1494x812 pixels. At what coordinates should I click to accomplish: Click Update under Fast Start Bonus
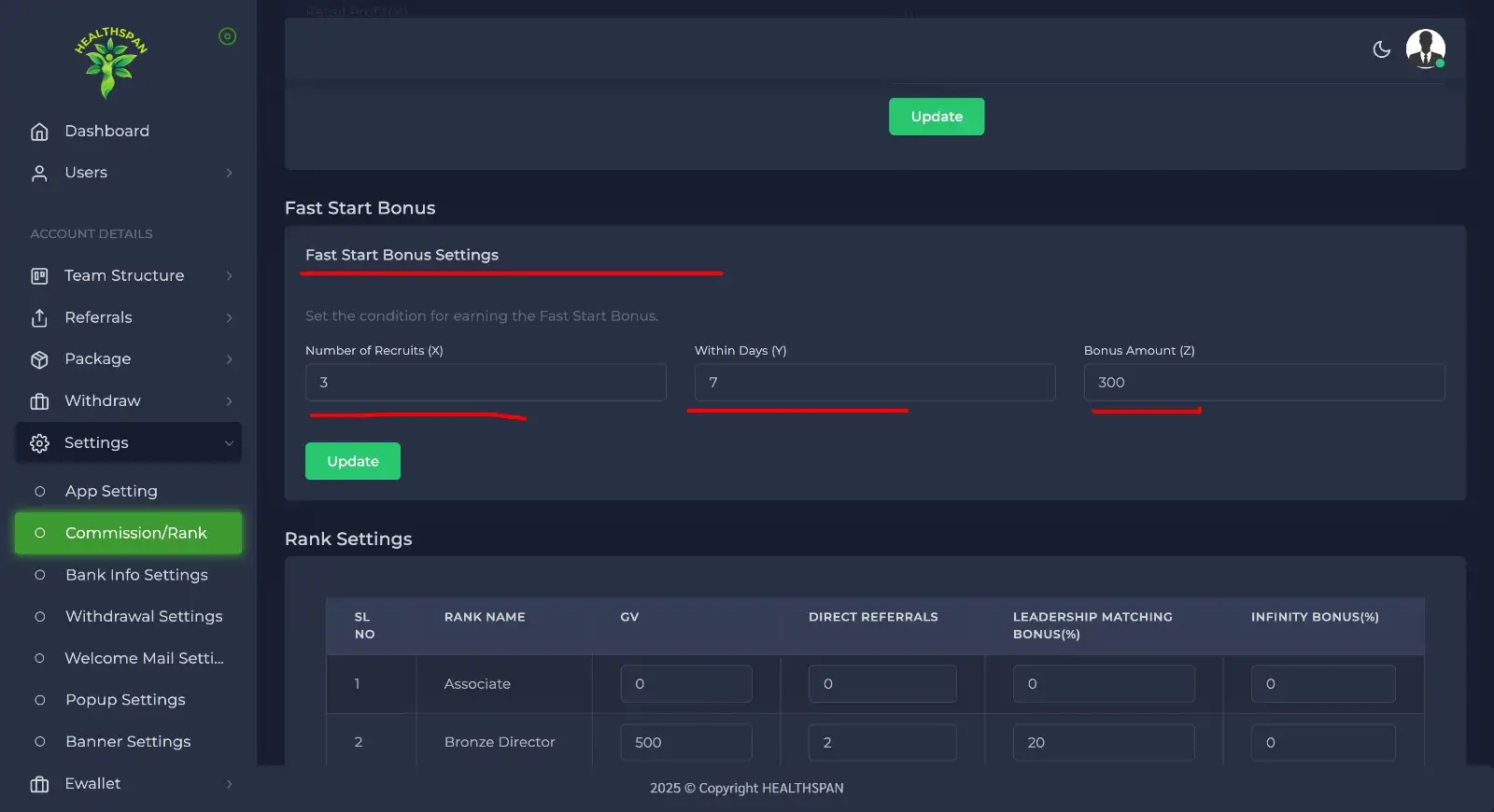click(x=352, y=461)
